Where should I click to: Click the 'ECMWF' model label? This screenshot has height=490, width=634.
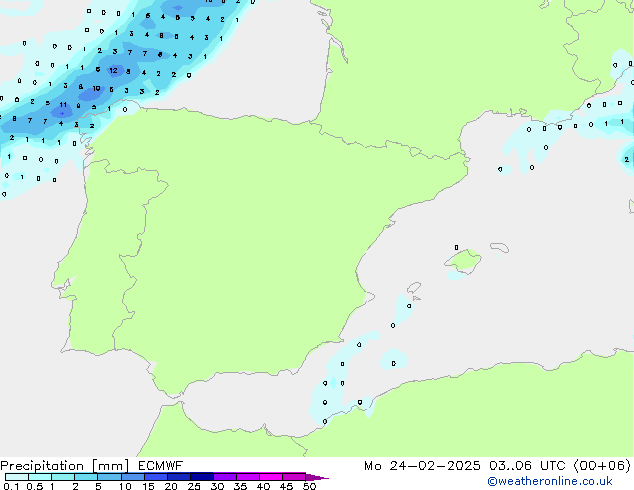pyautogui.click(x=161, y=466)
